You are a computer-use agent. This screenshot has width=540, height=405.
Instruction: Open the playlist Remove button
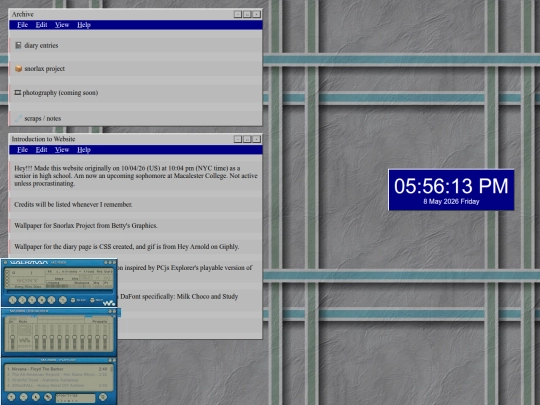point(24,397)
